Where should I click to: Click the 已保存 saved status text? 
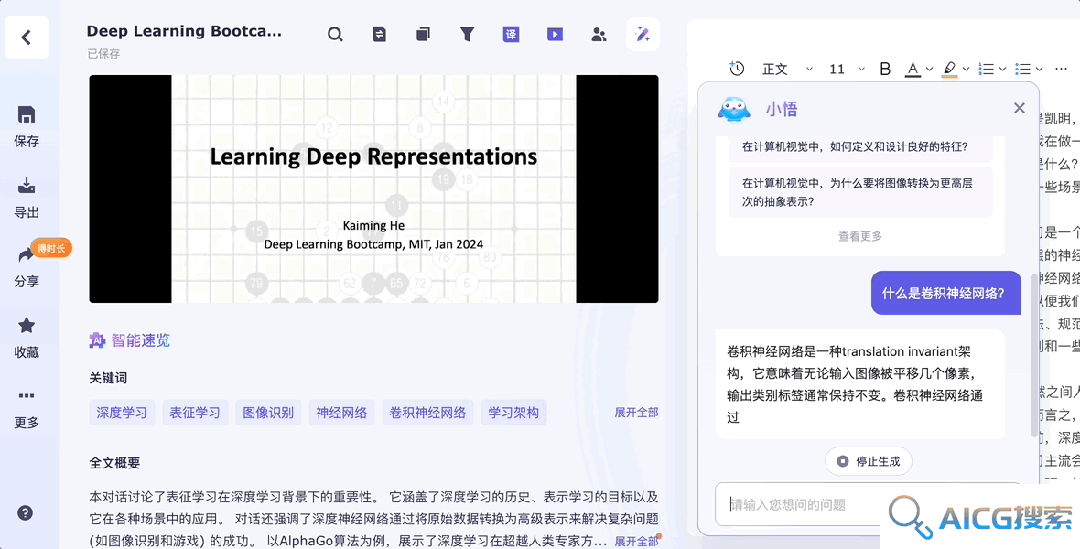pos(104,53)
